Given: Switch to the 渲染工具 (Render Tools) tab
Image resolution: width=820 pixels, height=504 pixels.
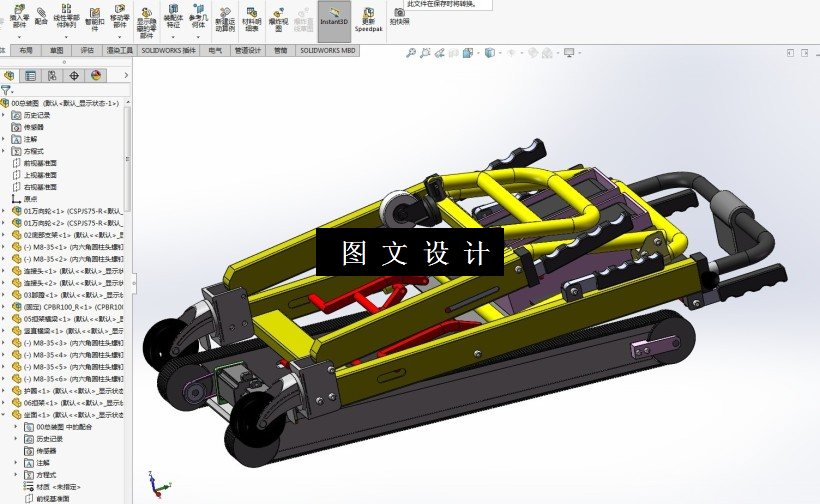Looking at the screenshot, I should pyautogui.click(x=120, y=50).
